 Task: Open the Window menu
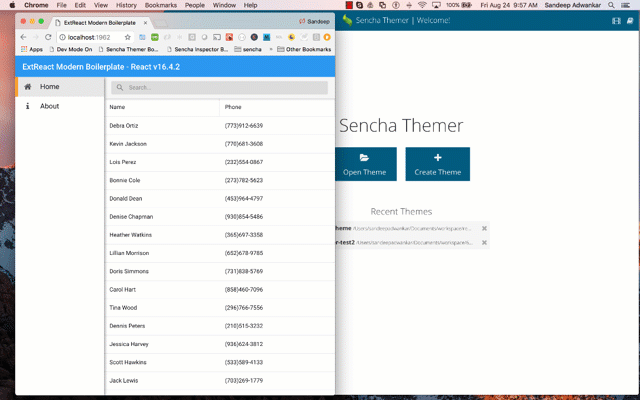pyautogui.click(x=224, y=5)
